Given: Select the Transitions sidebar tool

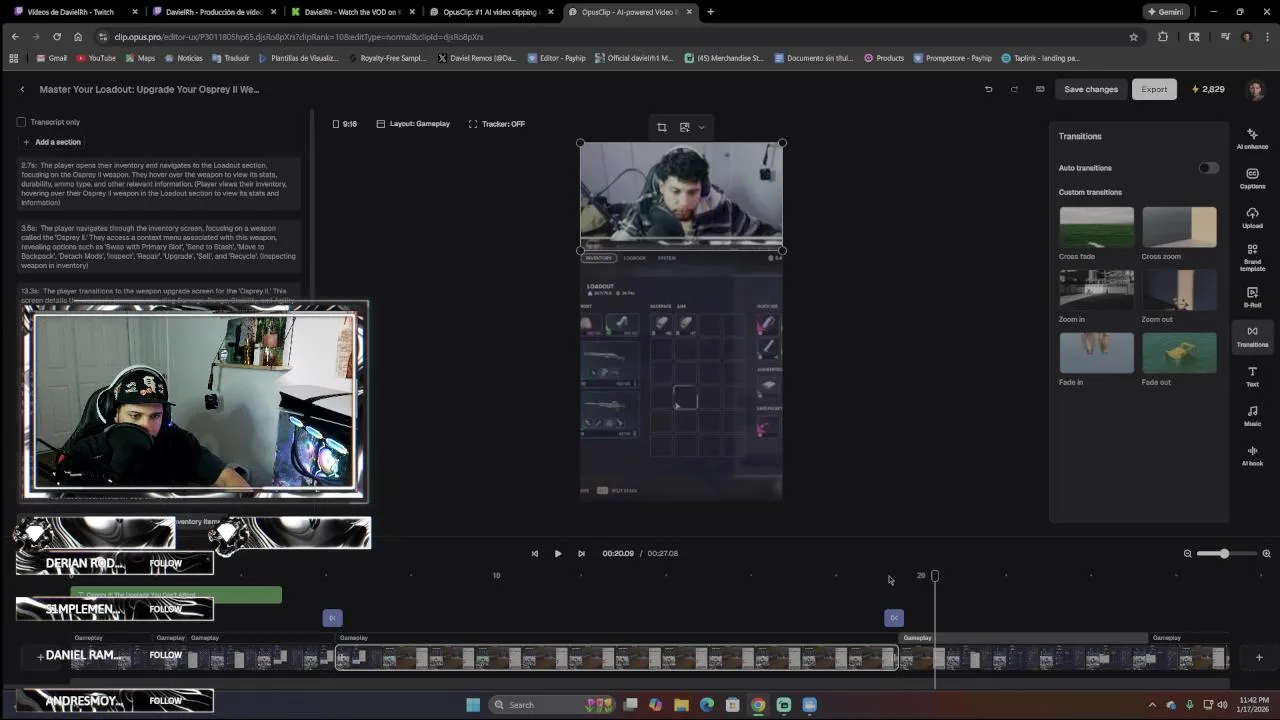Looking at the screenshot, I should pyautogui.click(x=1252, y=336).
